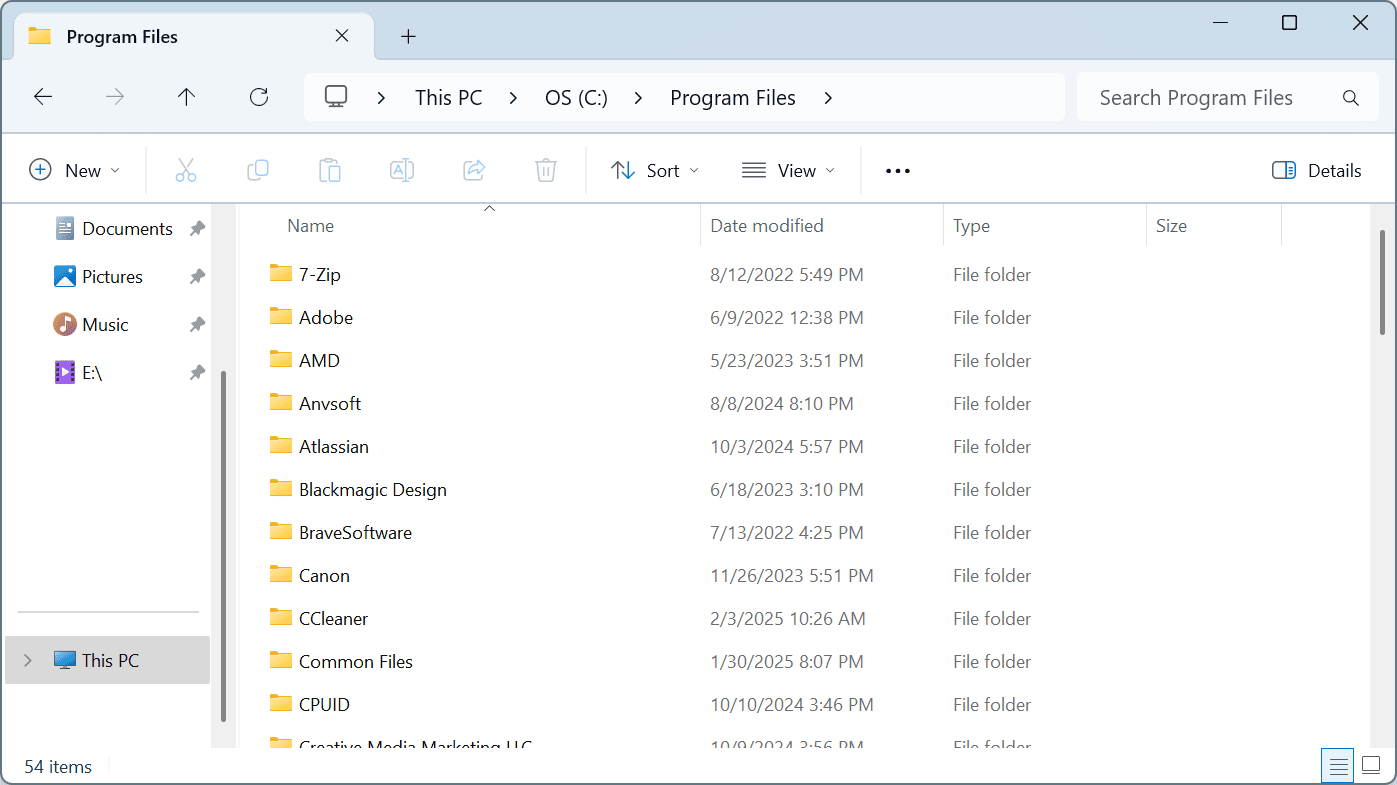Image resolution: width=1397 pixels, height=785 pixels.
Task: Click OS (C:) in the address bar
Action: coord(576,98)
